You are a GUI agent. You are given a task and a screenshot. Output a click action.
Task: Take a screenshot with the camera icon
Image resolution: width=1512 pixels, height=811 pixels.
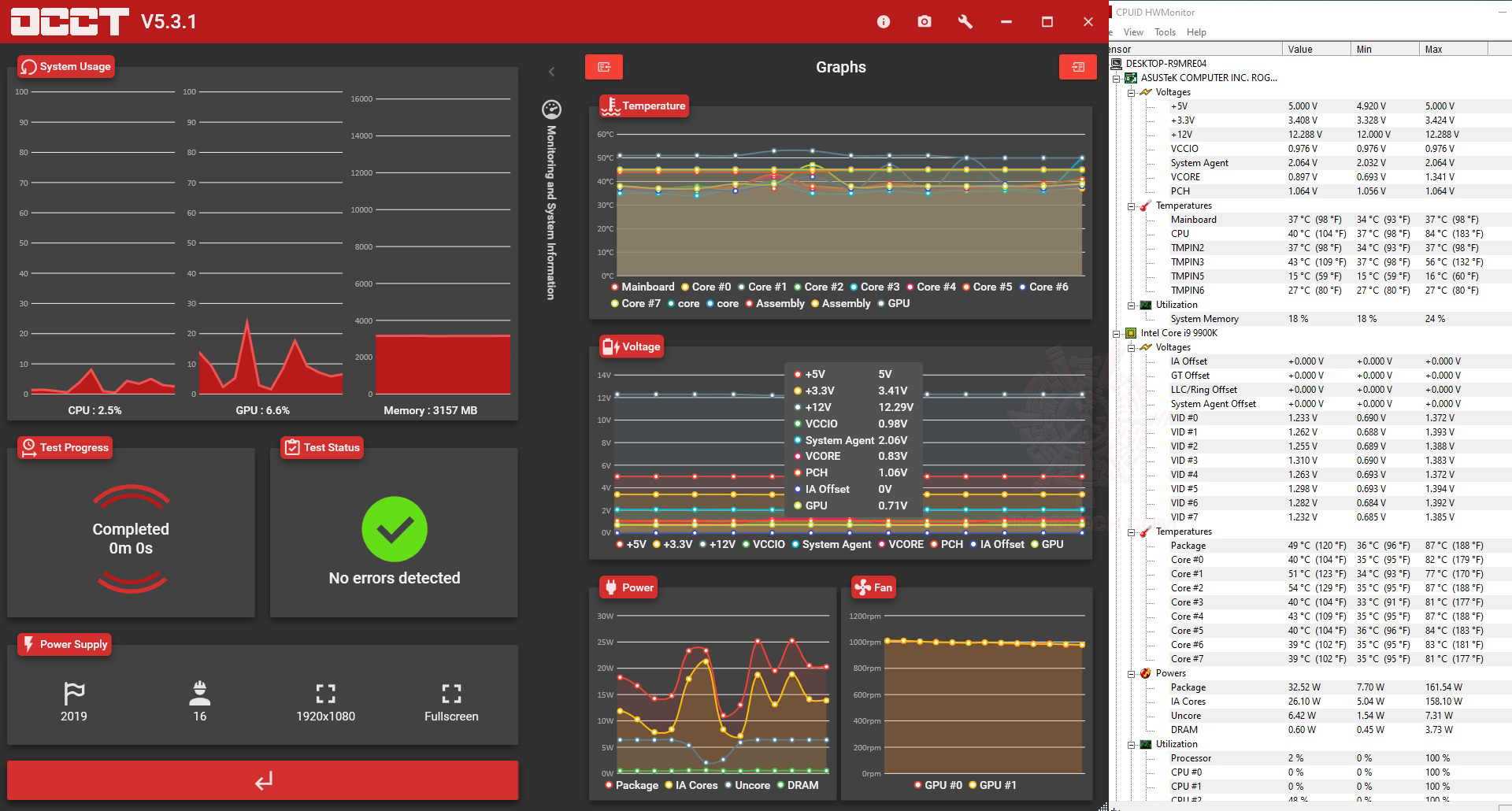point(925,22)
